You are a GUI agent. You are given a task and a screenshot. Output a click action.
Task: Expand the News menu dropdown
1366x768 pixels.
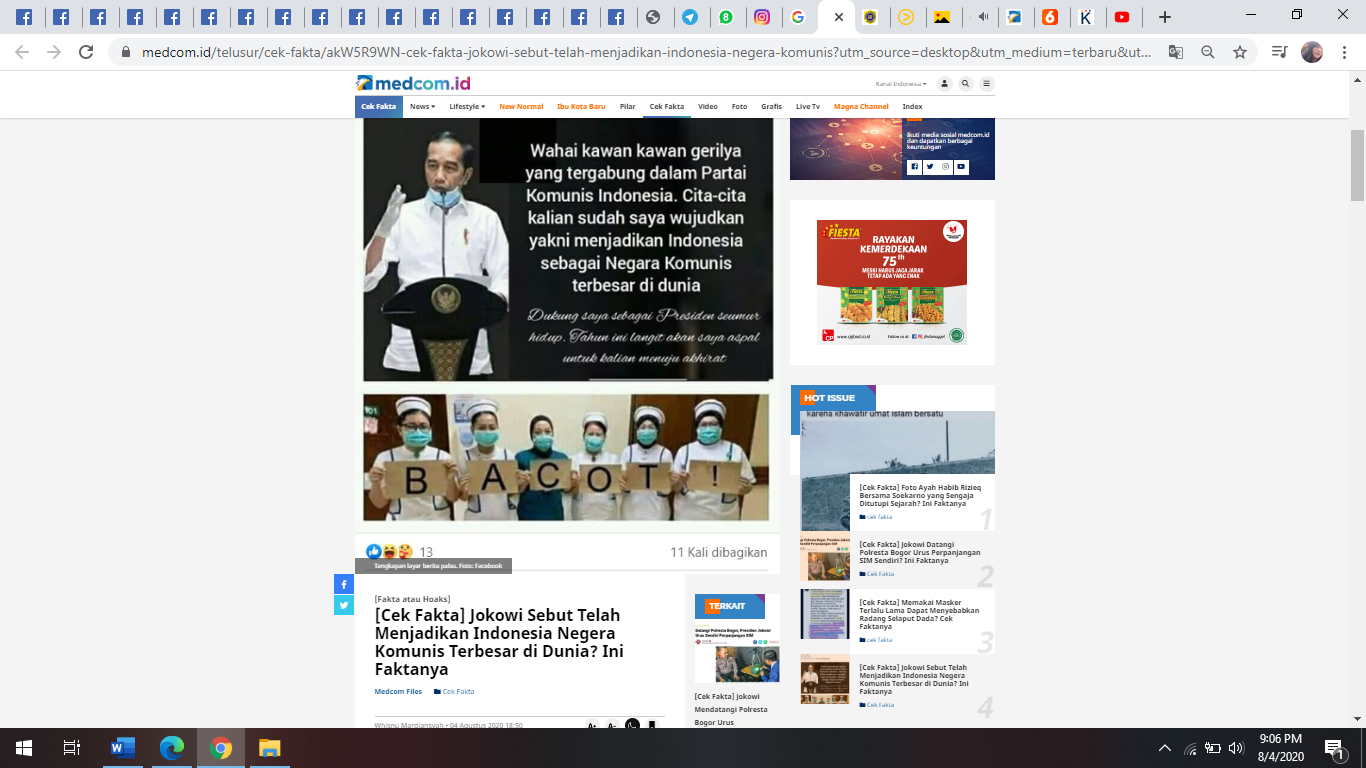422,106
